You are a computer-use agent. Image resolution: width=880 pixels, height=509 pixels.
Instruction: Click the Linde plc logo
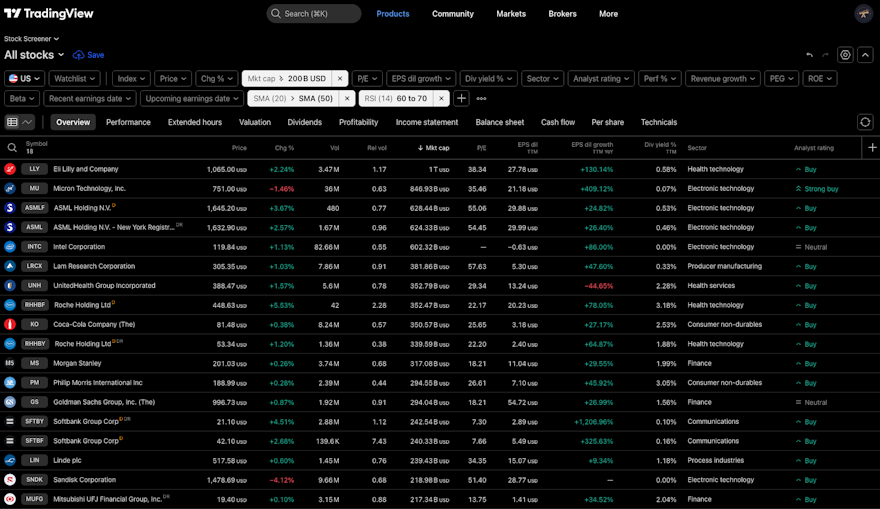tap(10, 460)
